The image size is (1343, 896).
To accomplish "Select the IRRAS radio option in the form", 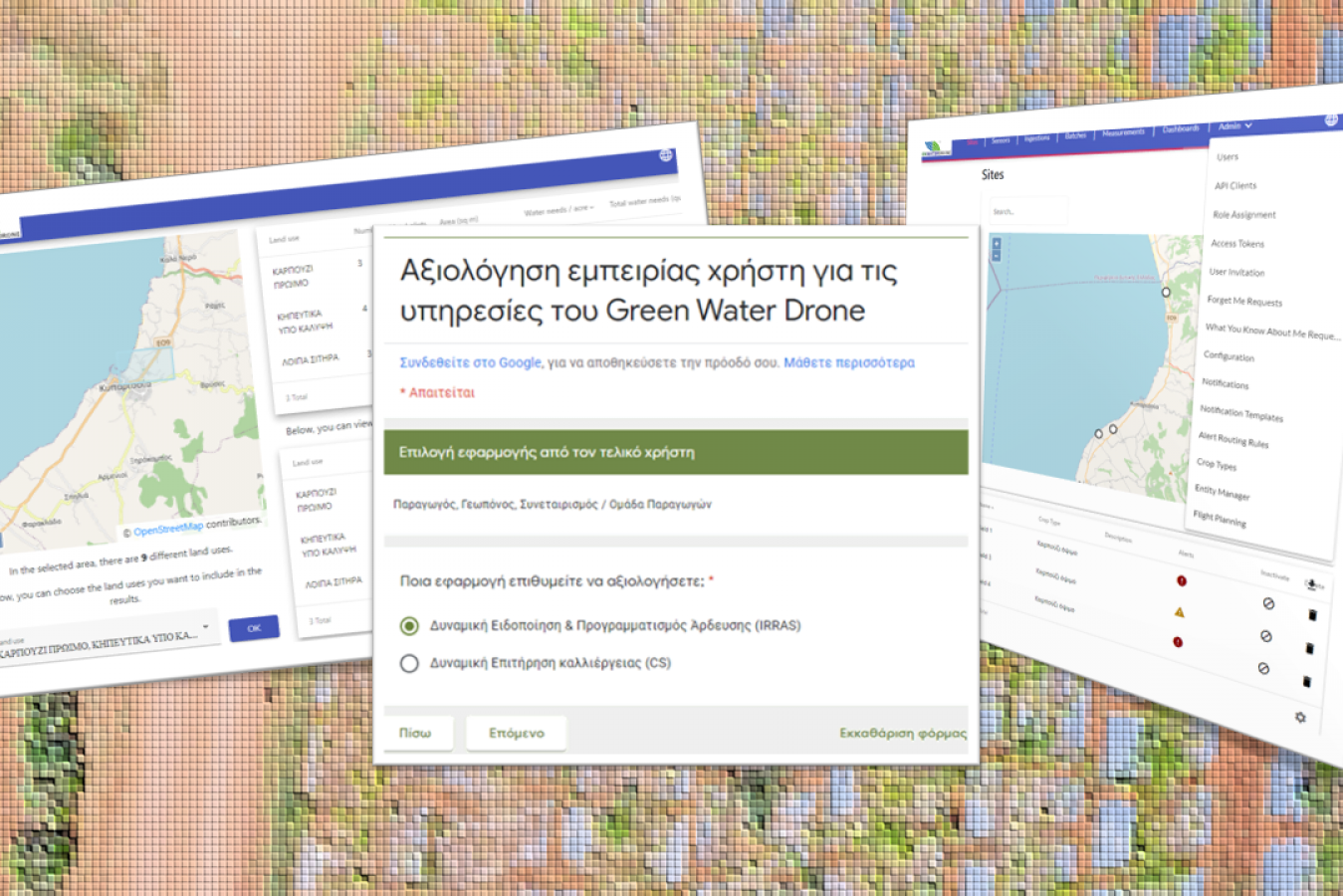I will [x=409, y=625].
